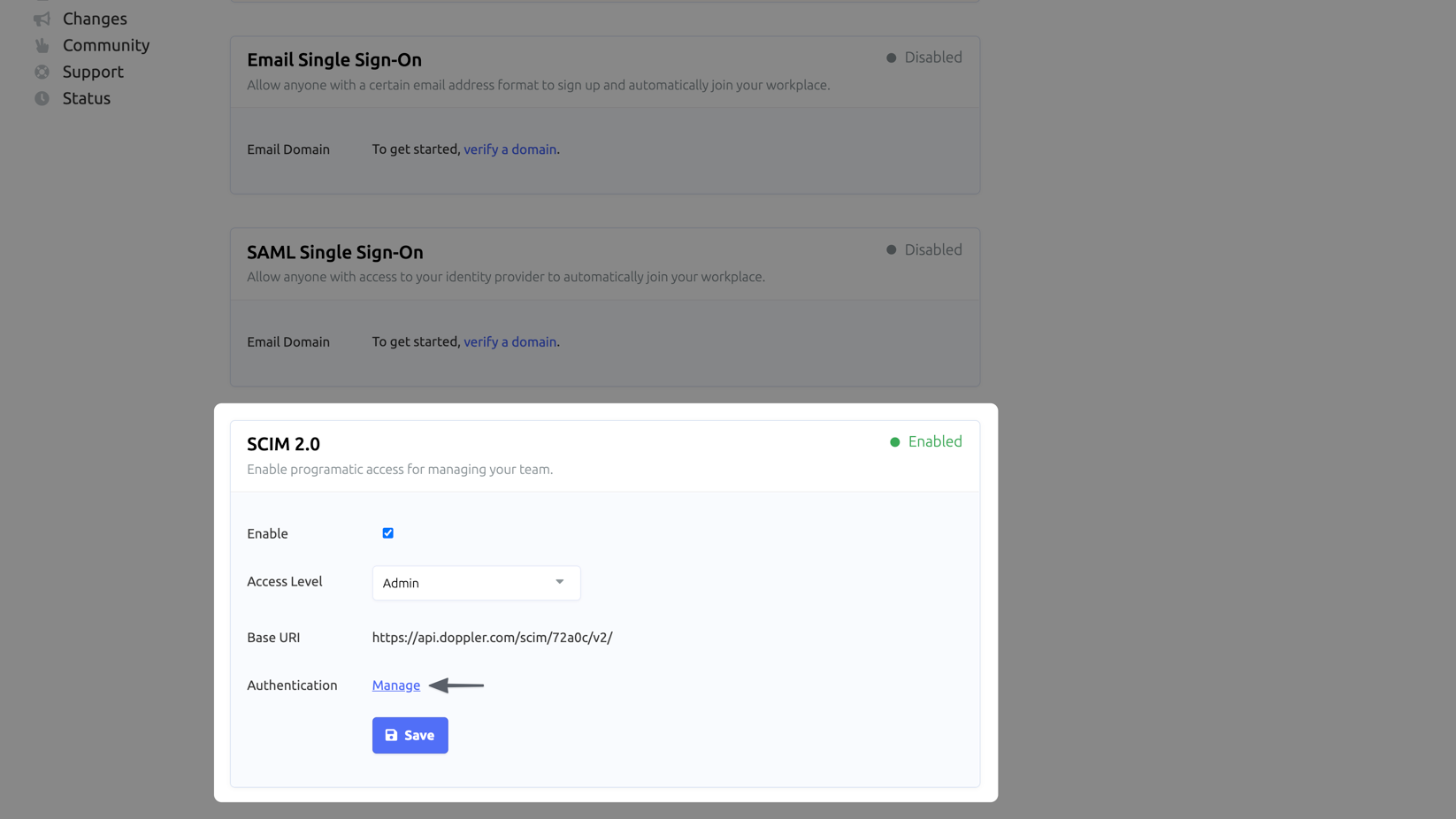Open Changes in the sidebar
The image size is (1456, 819).
[95, 19]
